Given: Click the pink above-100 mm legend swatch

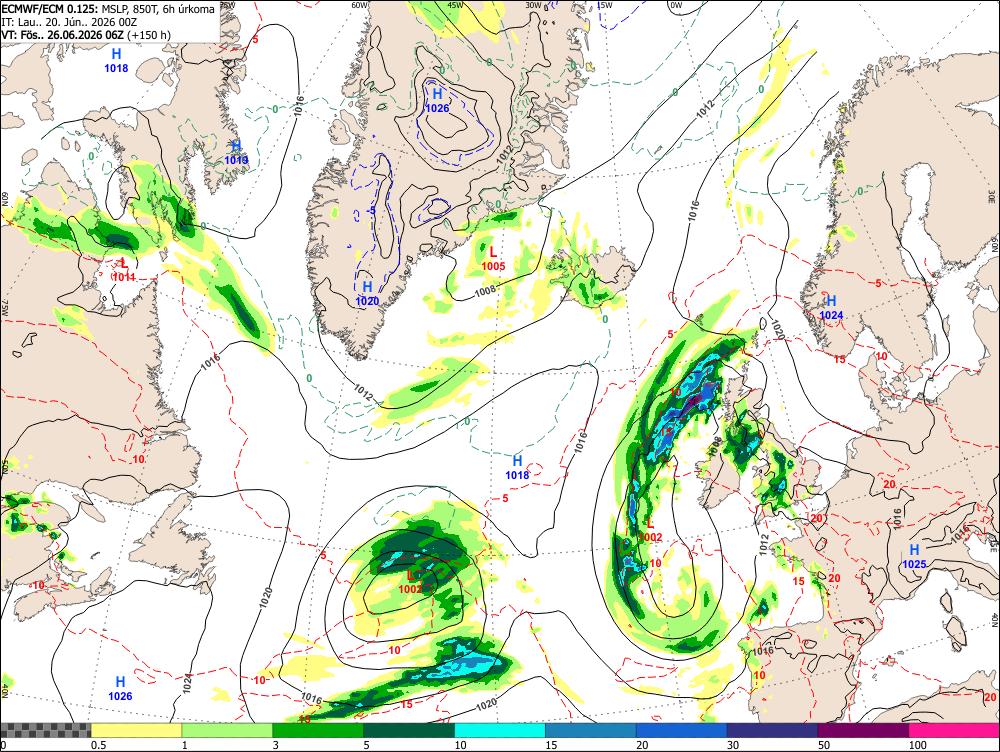Looking at the screenshot, I should pos(954,730).
